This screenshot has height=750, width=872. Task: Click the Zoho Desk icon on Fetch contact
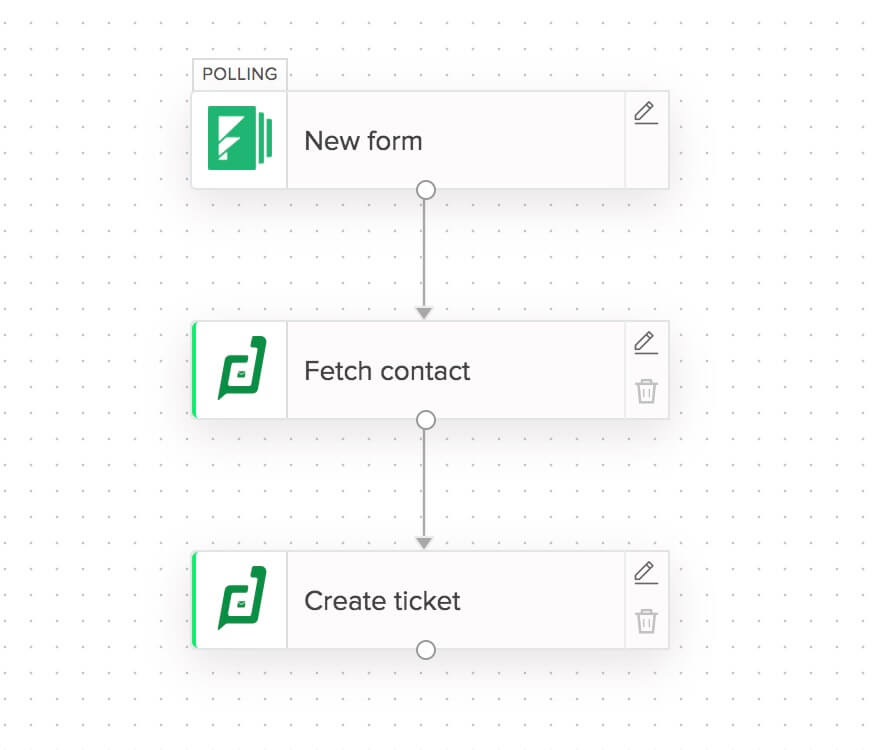pos(242,367)
